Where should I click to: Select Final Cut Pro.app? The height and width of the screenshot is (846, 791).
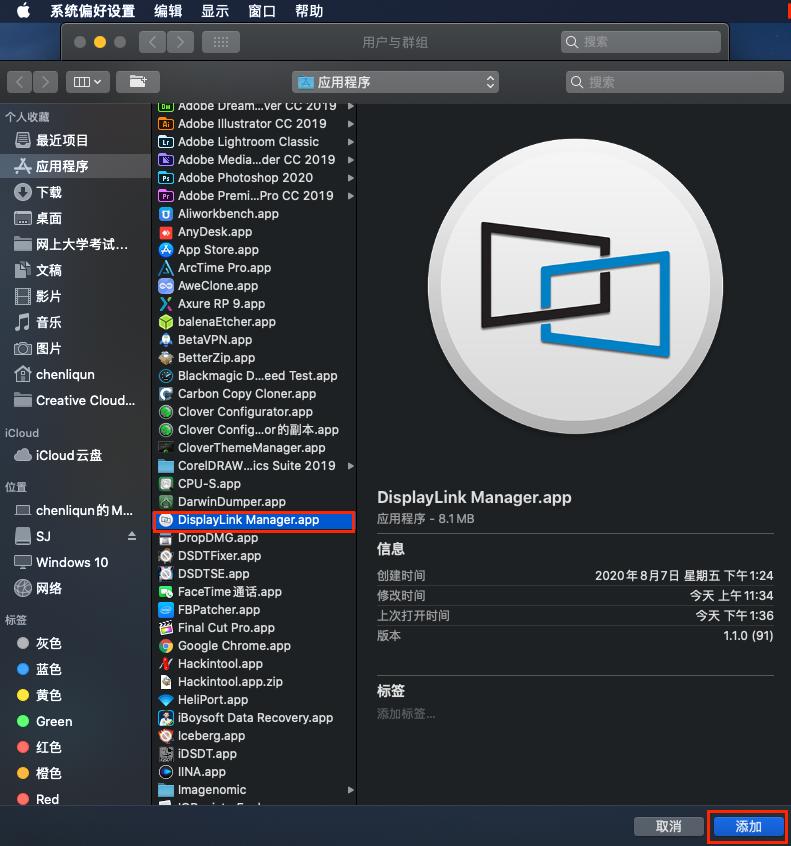255,627
